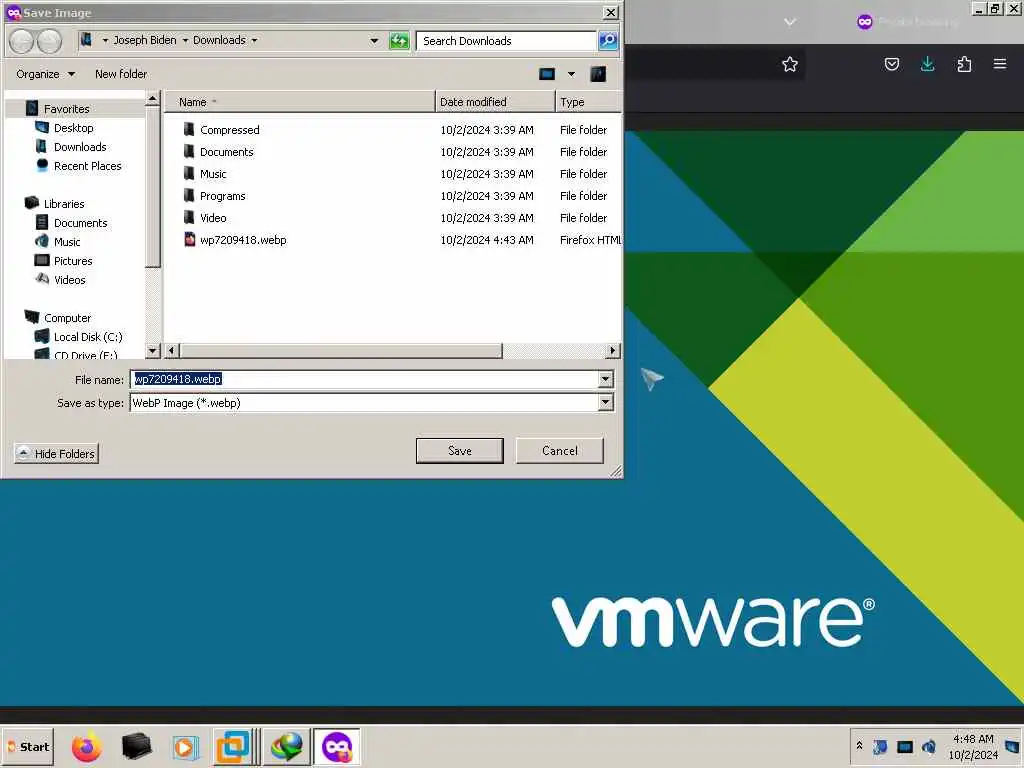
Task: Launch Firefox from the taskbar
Action: point(86,746)
